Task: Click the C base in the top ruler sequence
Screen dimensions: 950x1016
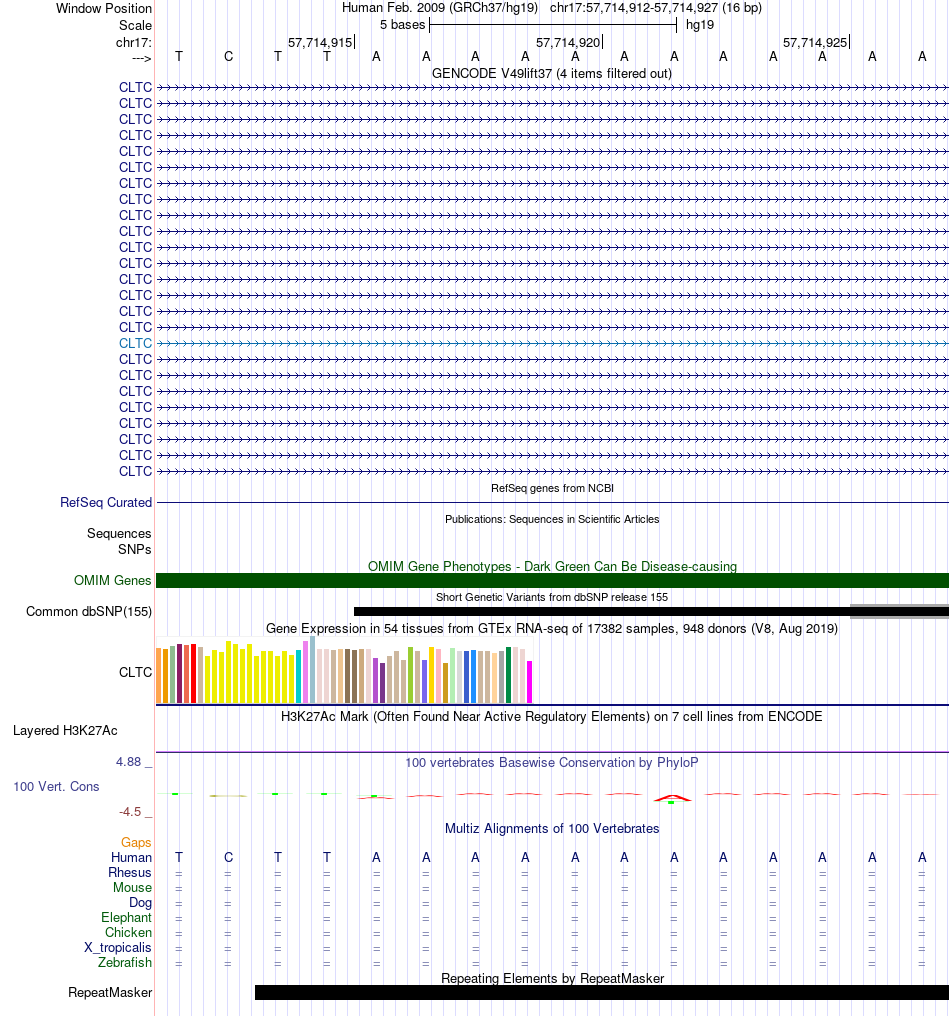Action: [x=228, y=56]
